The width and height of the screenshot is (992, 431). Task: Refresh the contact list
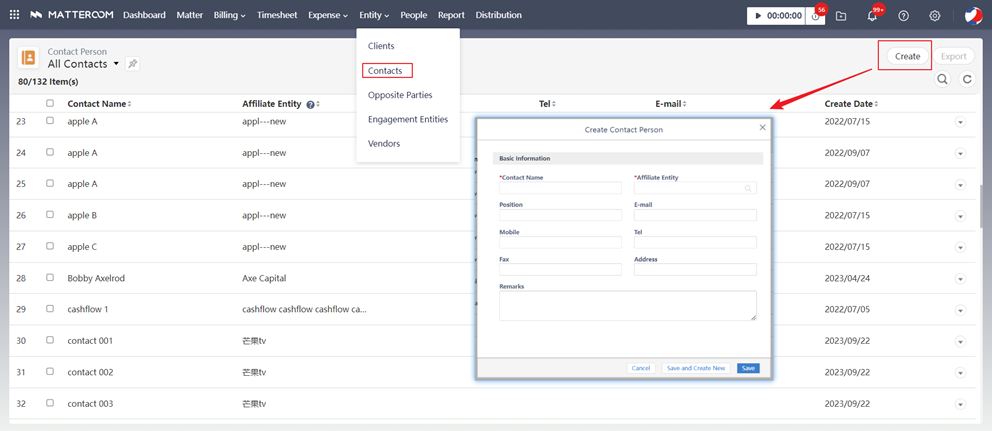967,79
